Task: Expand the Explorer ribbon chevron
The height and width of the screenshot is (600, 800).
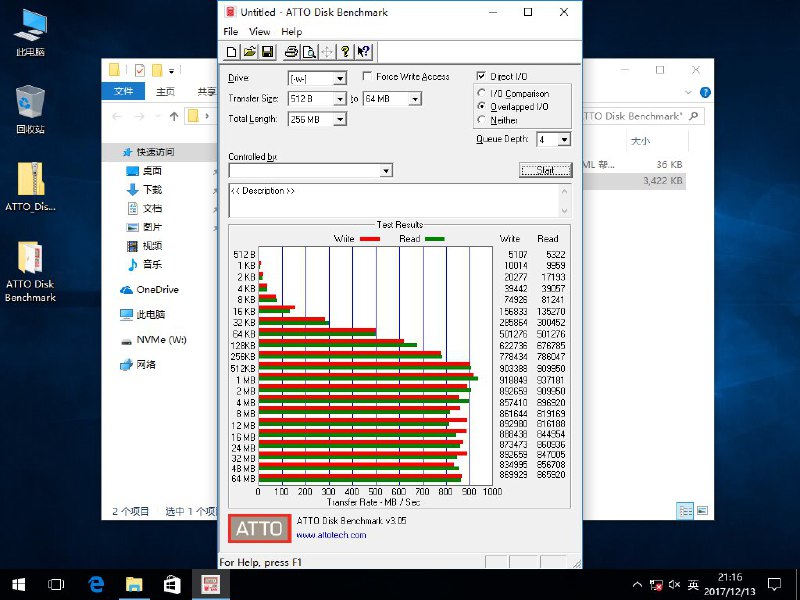Action: pos(688,92)
